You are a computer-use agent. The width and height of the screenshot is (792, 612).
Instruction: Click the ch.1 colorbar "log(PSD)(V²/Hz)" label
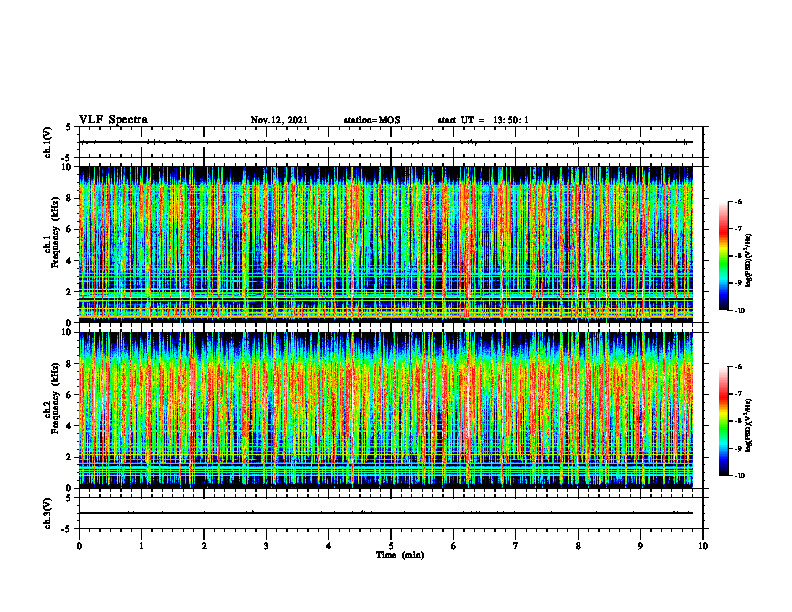point(749,261)
